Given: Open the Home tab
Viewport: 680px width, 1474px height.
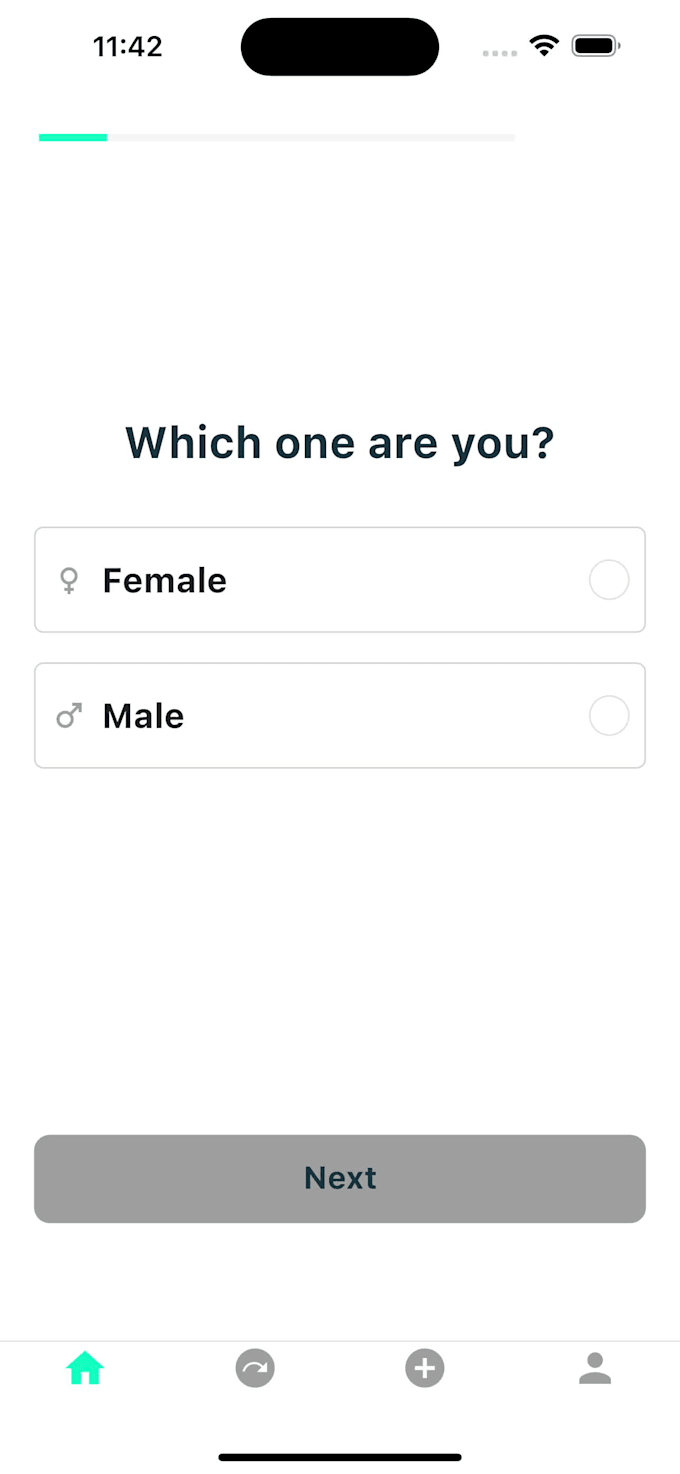Looking at the screenshot, I should click(85, 1368).
